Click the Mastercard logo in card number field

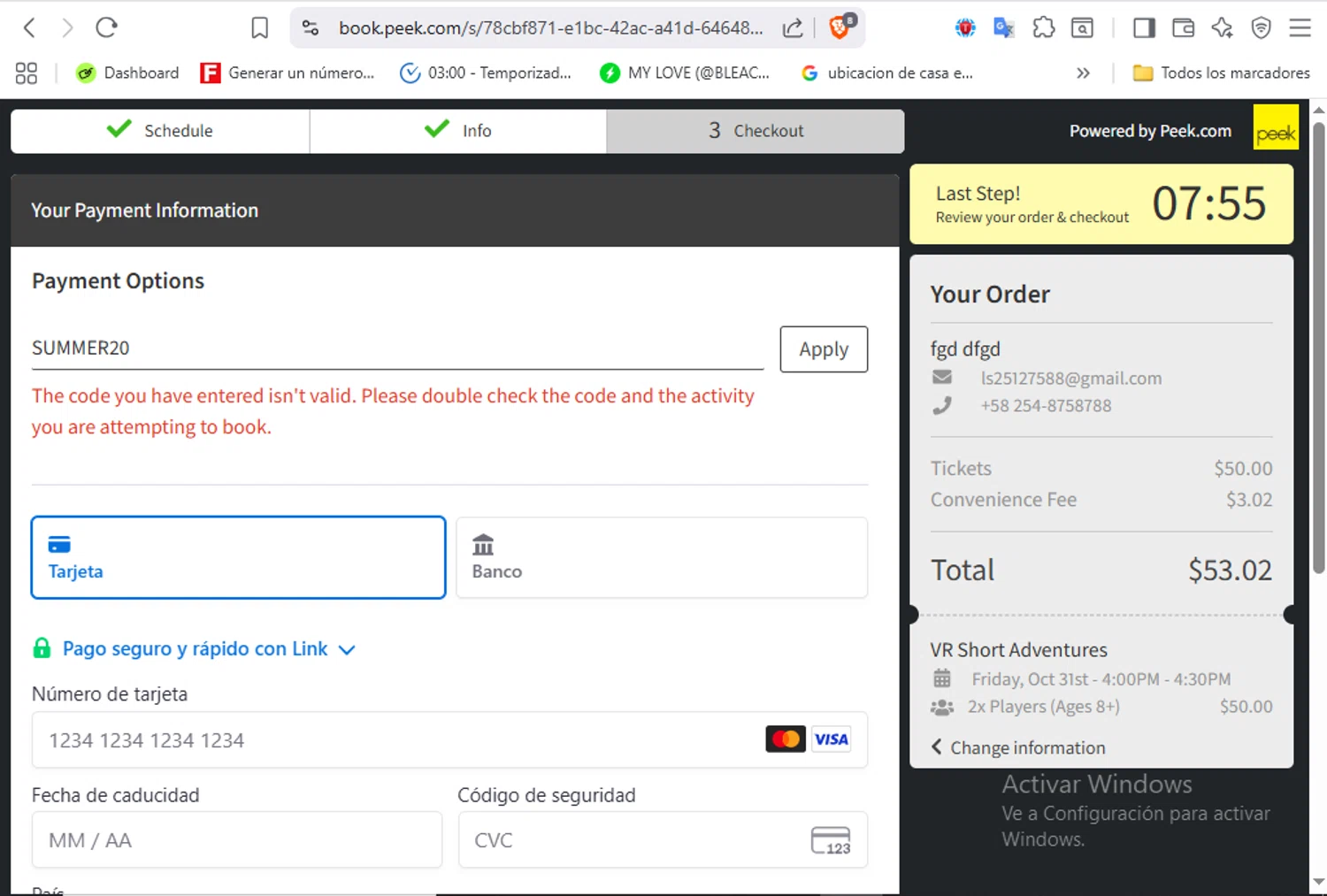786,739
